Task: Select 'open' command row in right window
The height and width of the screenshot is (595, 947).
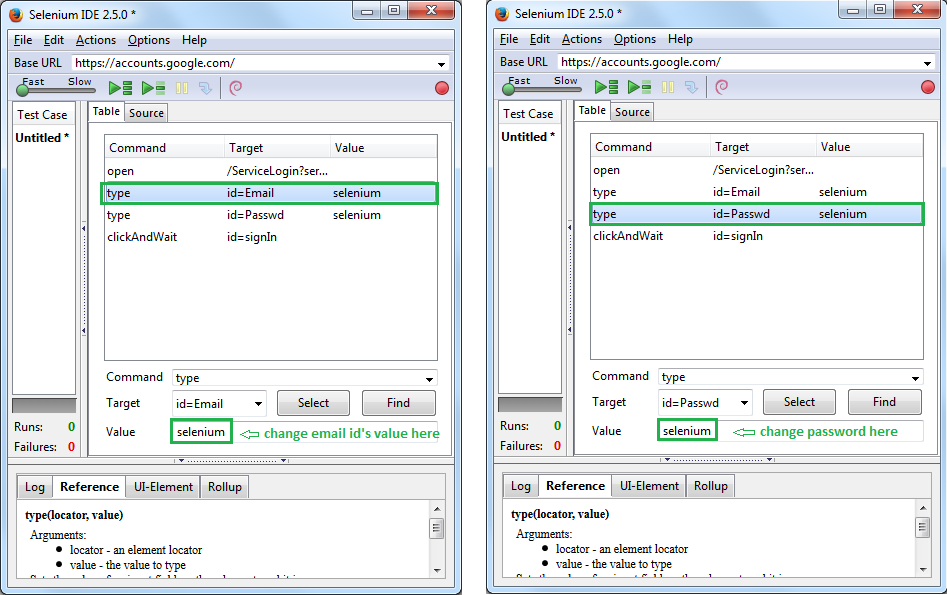Action: coord(757,170)
